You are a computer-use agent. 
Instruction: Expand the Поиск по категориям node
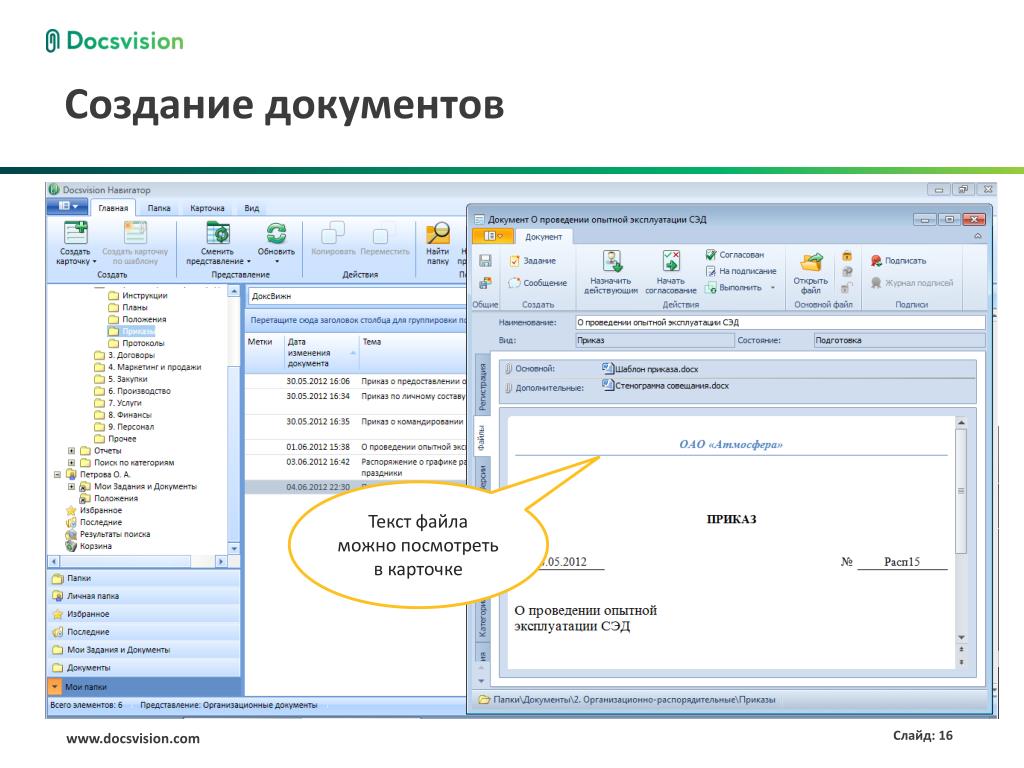click(71, 462)
